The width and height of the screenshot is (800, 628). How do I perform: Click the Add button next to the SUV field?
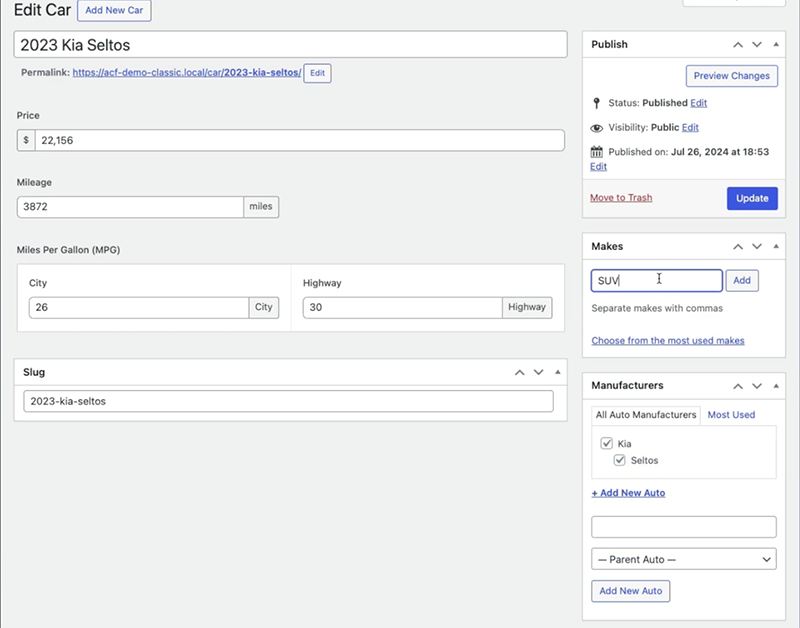click(x=742, y=280)
